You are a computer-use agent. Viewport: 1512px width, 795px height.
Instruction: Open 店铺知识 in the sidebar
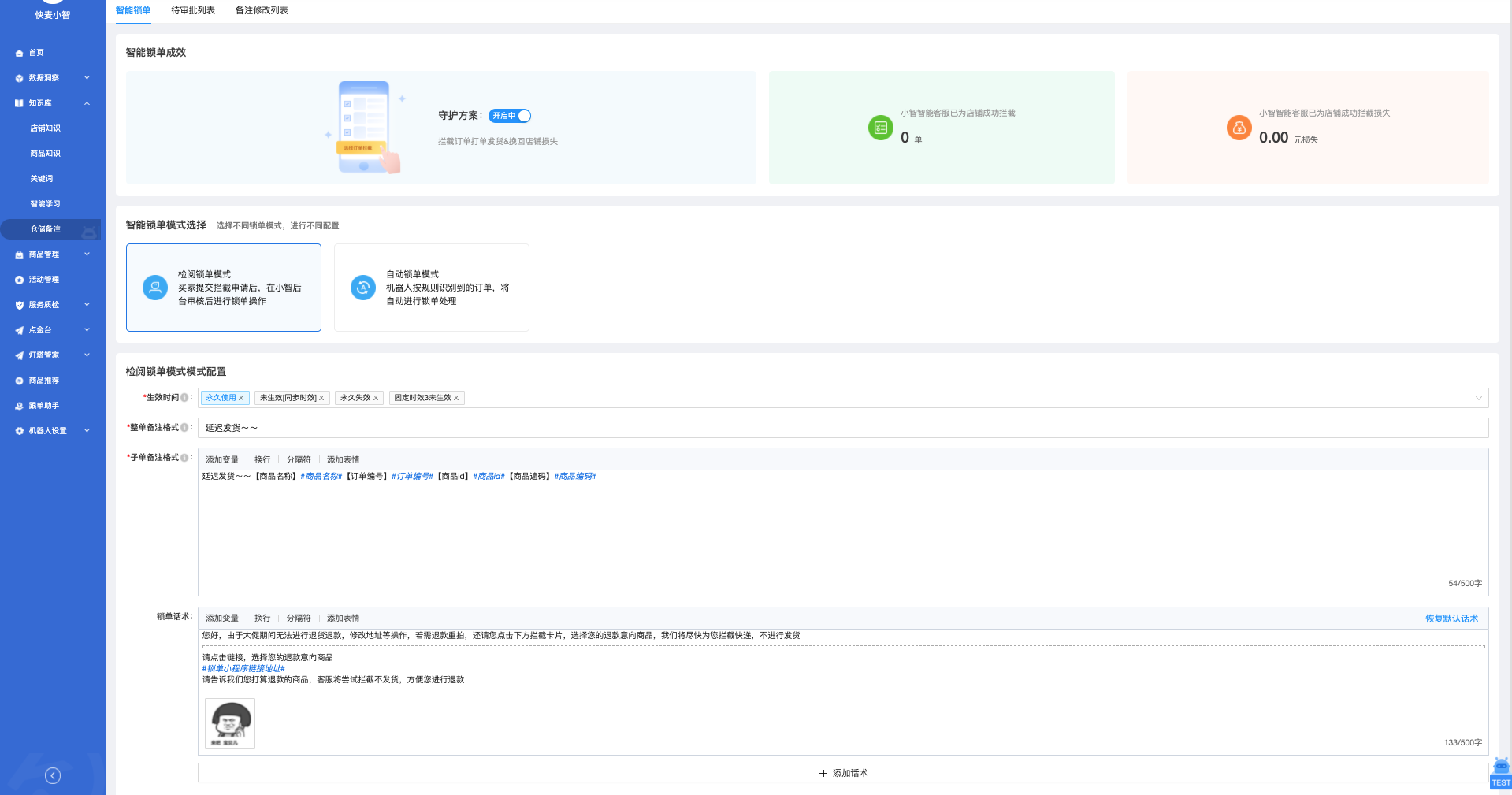click(45, 128)
